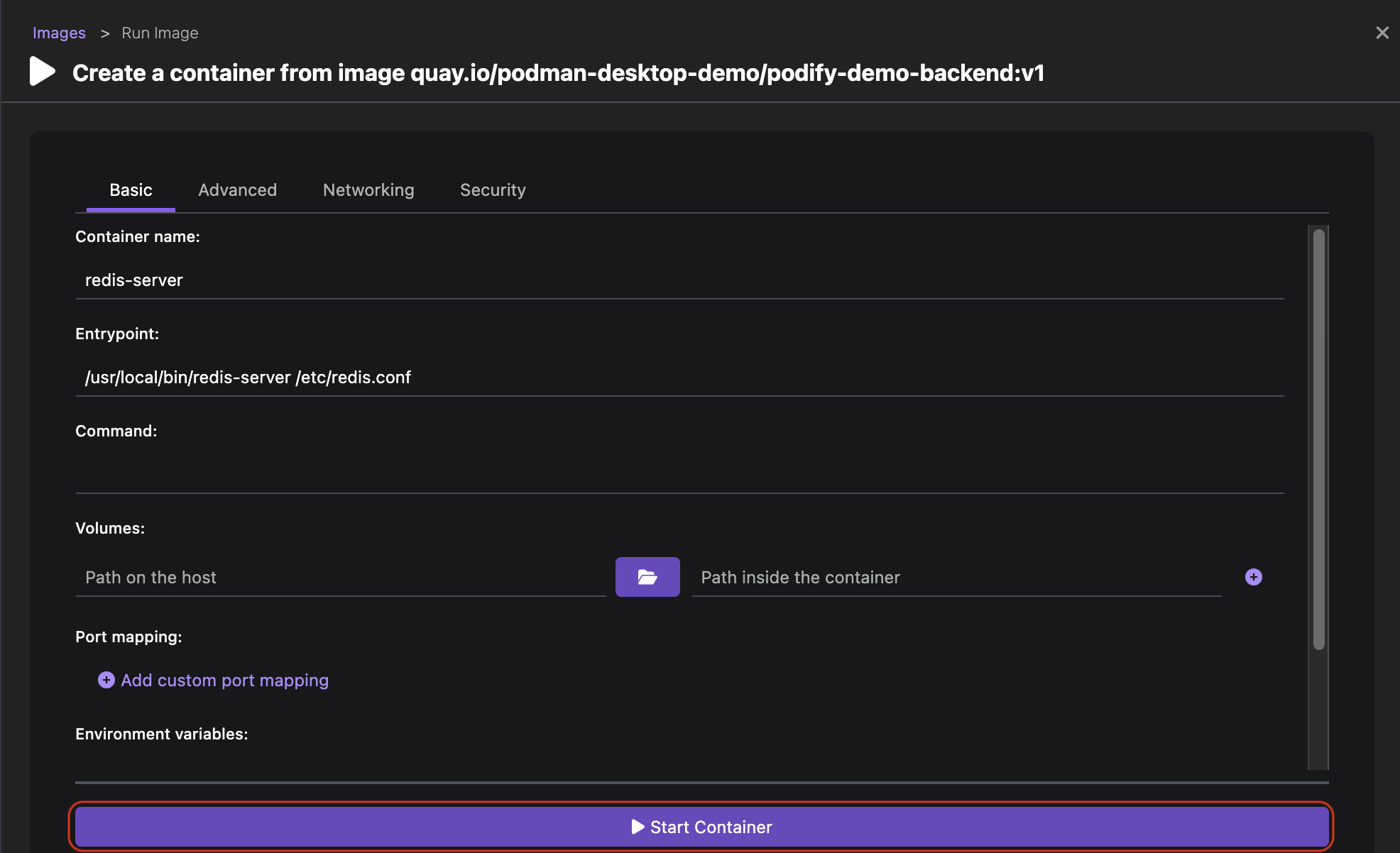Open the Networking tab

(x=368, y=190)
